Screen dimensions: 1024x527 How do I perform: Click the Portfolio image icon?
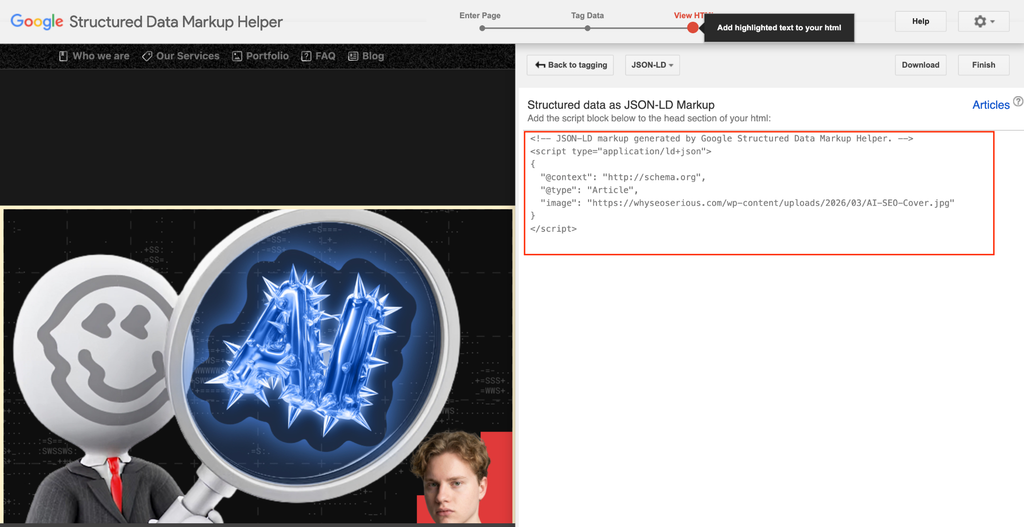[x=237, y=56]
